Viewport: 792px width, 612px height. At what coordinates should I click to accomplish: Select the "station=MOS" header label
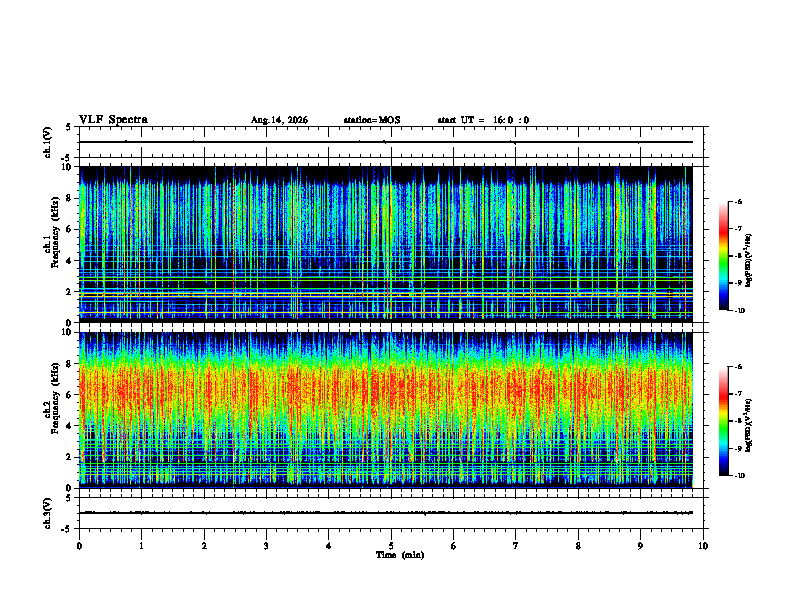pos(372,120)
